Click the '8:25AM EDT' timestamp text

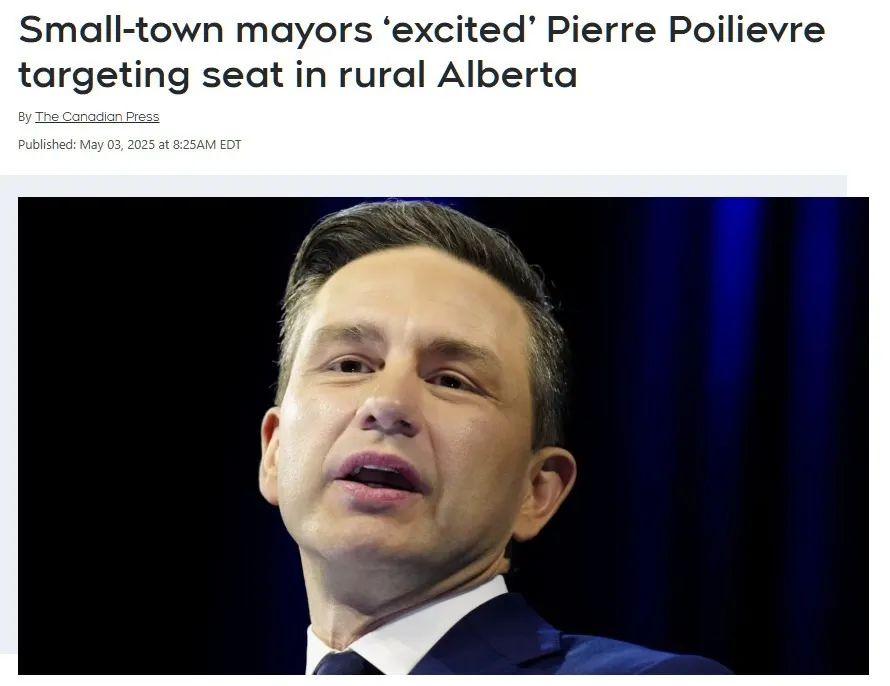tap(207, 145)
